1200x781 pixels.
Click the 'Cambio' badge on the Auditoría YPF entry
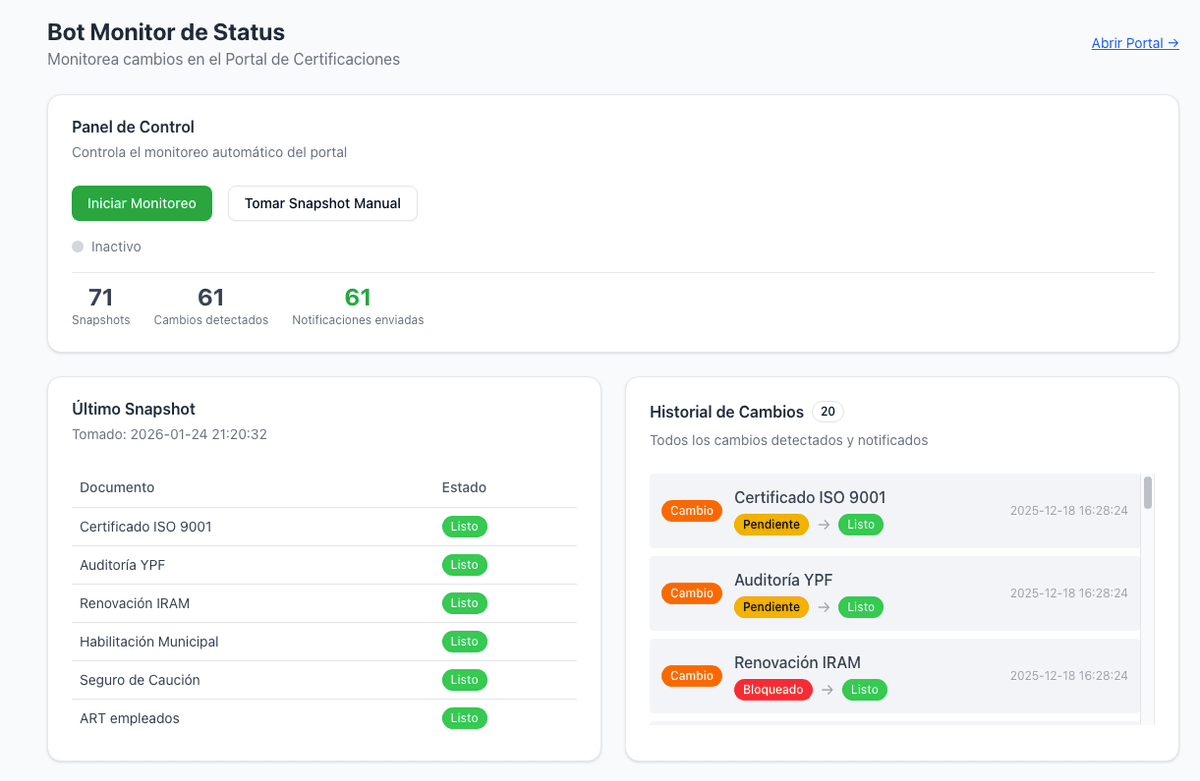point(691,593)
